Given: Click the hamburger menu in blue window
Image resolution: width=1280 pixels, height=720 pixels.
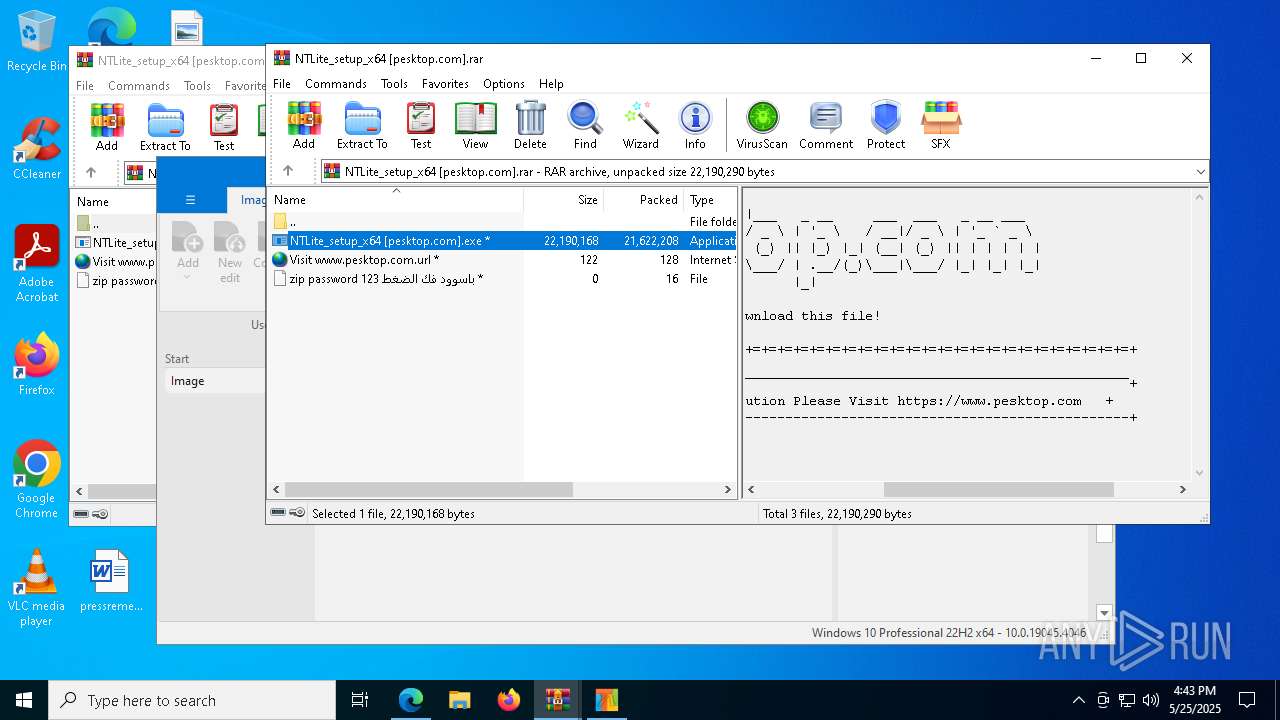Looking at the screenshot, I should click(190, 199).
